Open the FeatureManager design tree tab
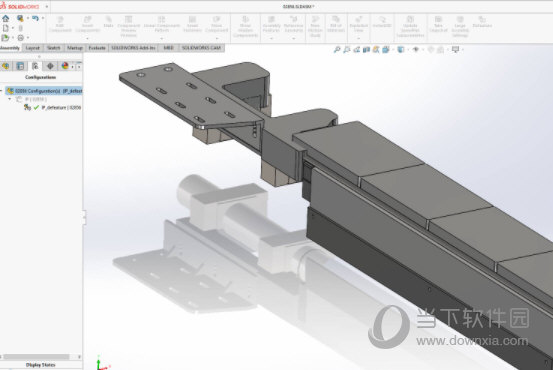The height and width of the screenshot is (370, 553). [6, 66]
